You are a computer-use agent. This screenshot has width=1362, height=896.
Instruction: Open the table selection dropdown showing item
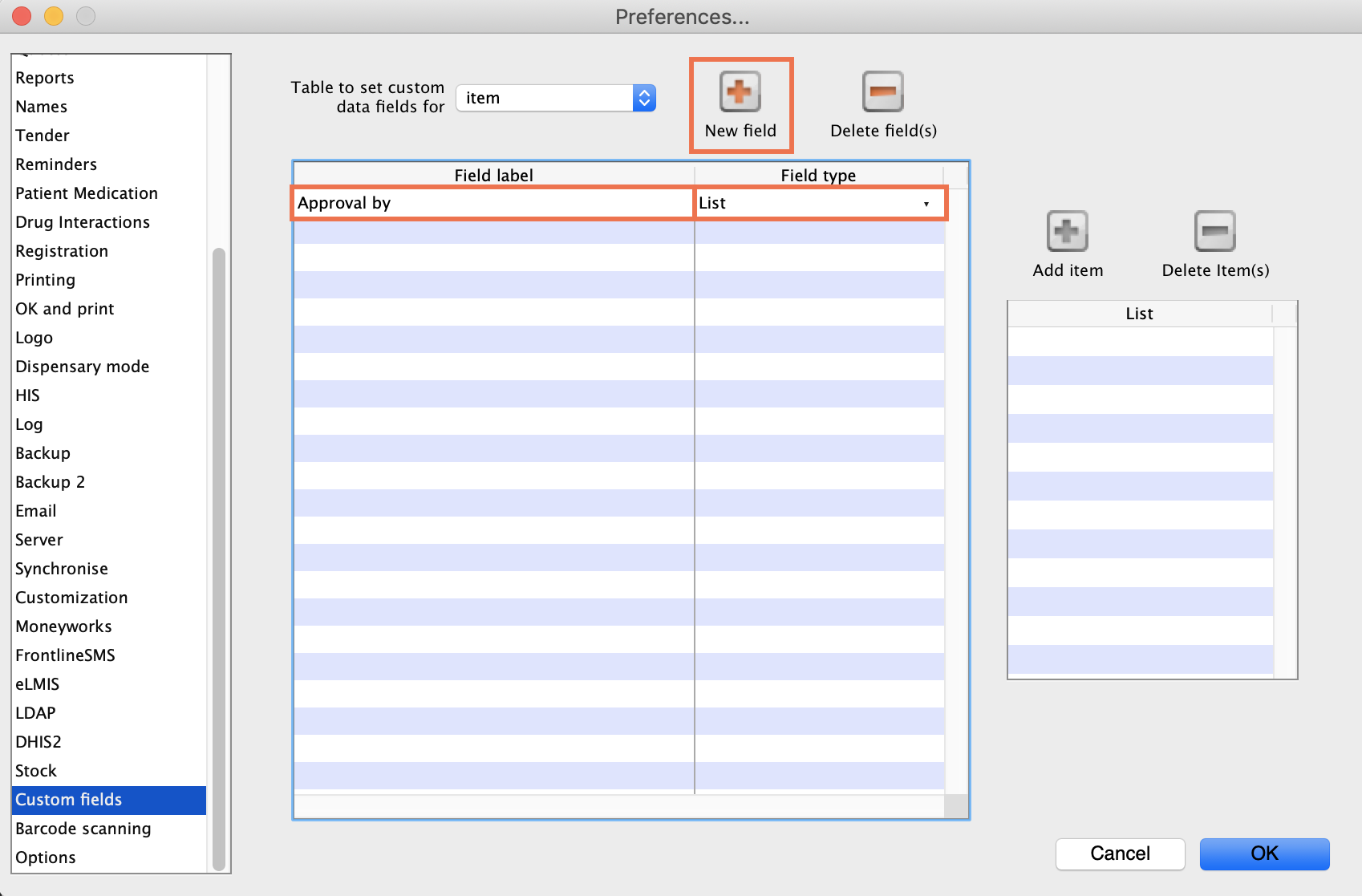tap(556, 98)
